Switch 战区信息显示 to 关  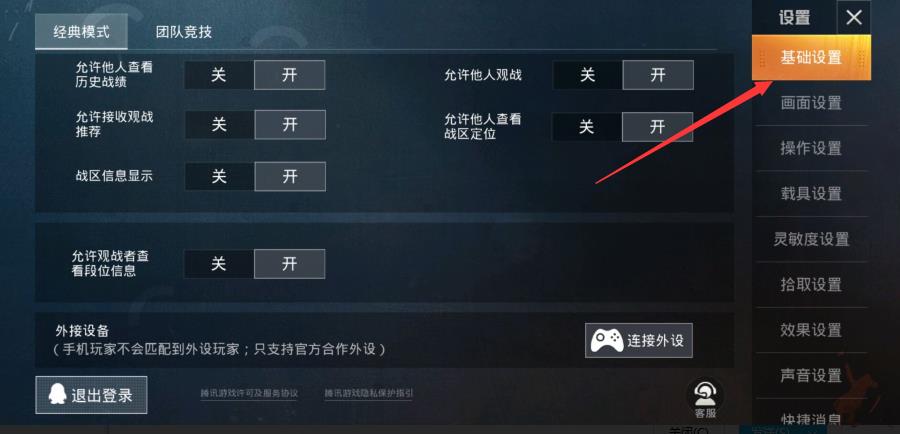219,176
